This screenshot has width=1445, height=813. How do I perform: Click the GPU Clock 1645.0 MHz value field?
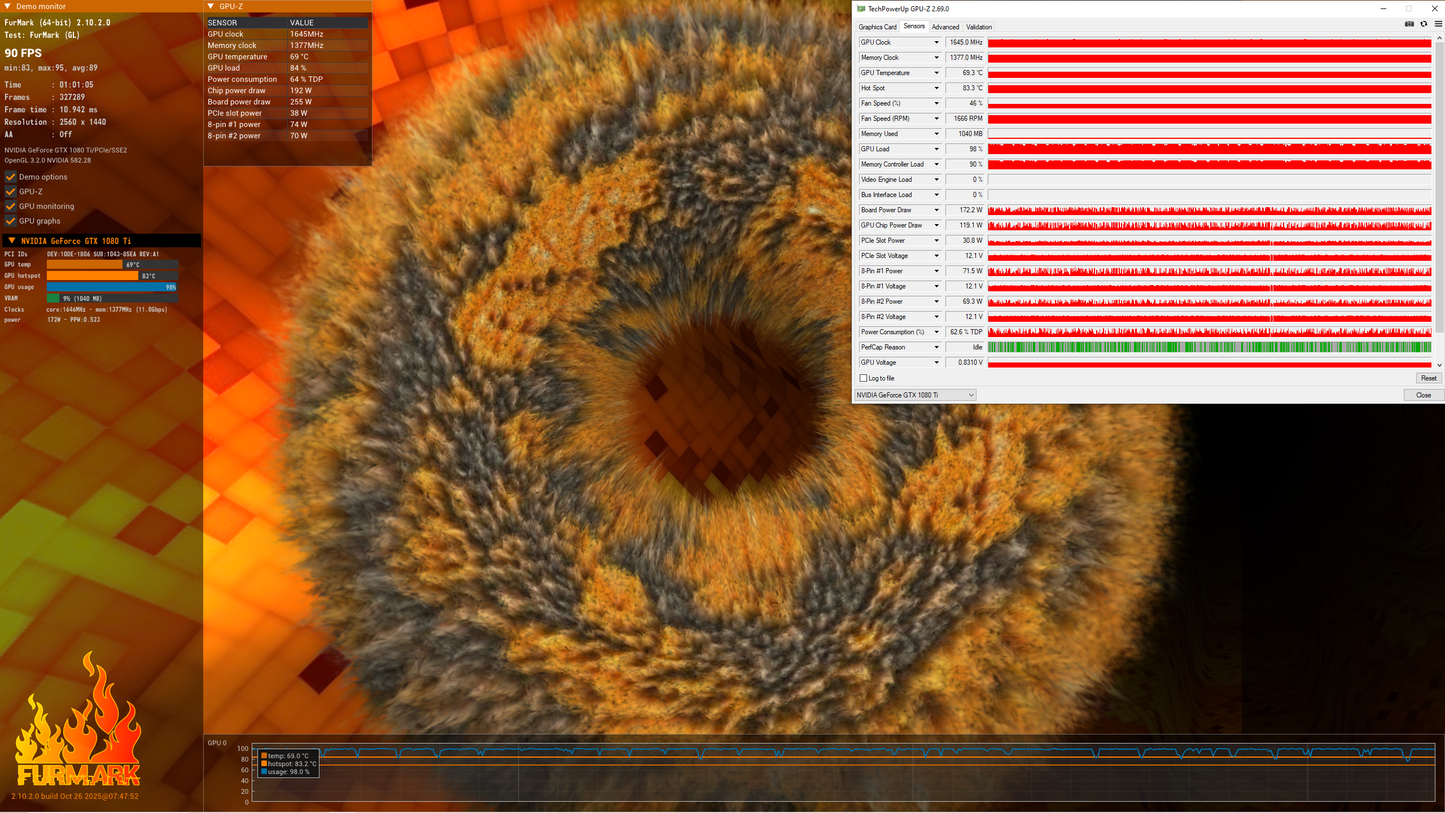[x=965, y=42]
